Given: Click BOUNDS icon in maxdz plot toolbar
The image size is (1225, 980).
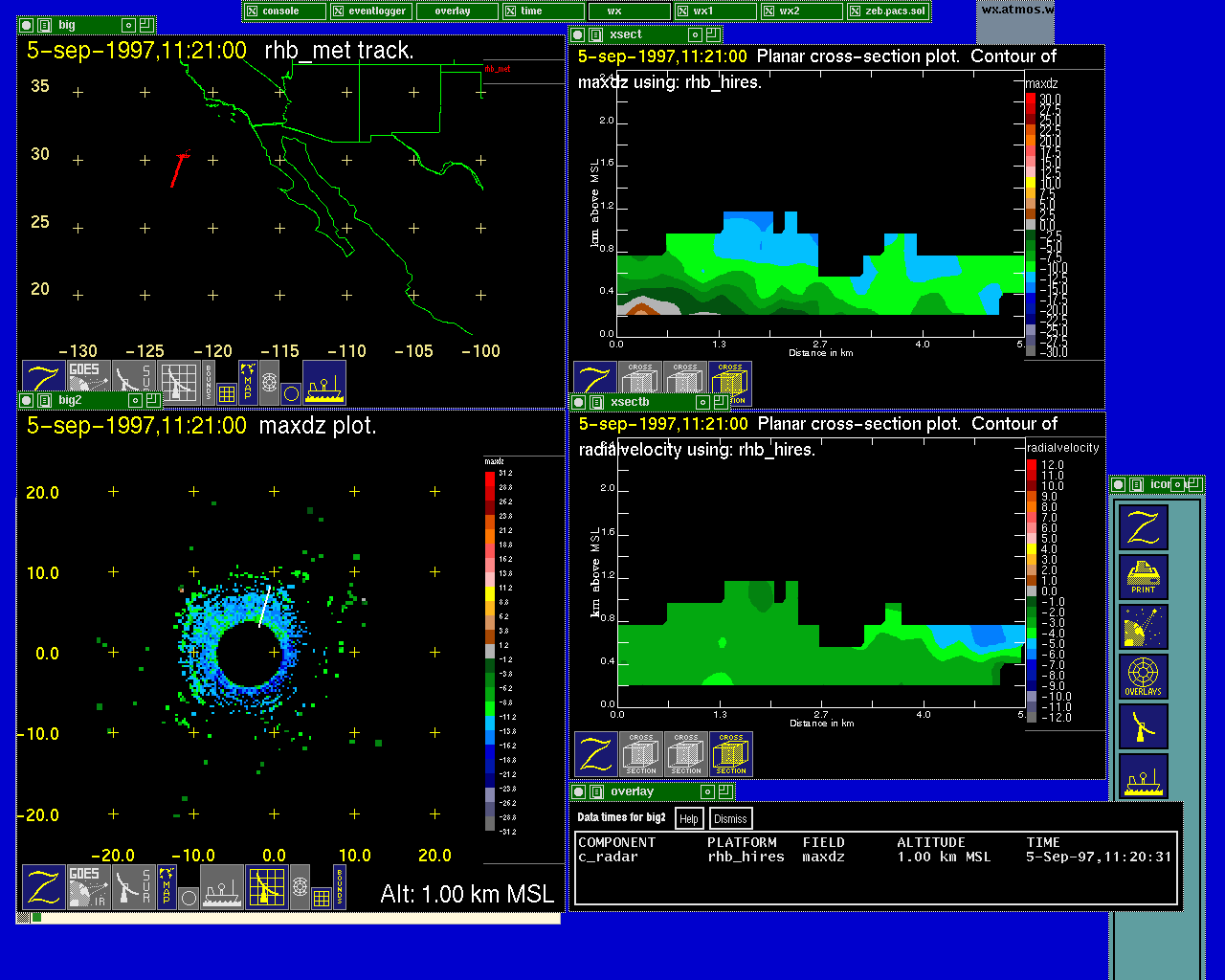Looking at the screenshot, I should click(340, 887).
